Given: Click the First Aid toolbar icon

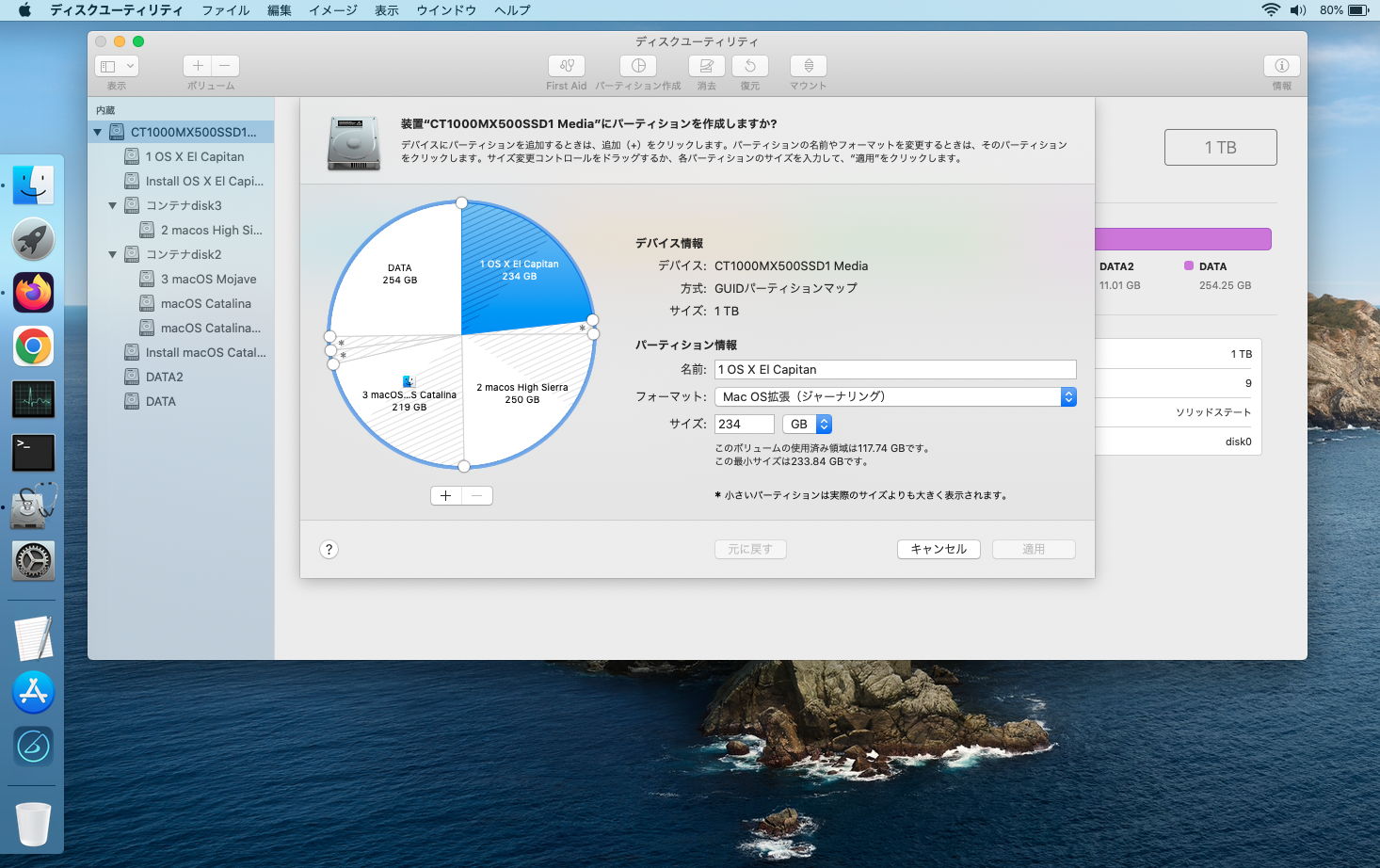Looking at the screenshot, I should coord(566,66).
